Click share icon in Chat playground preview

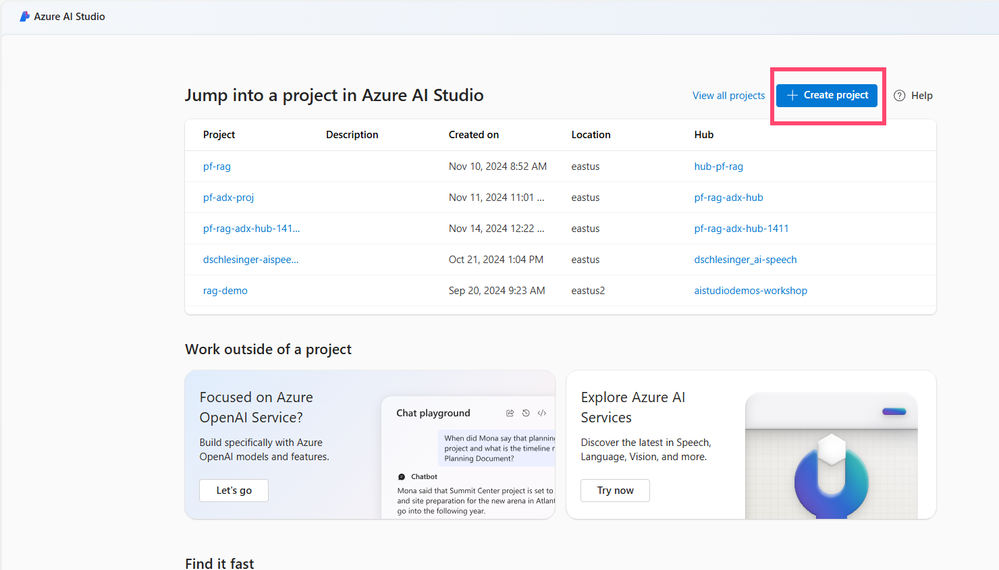[x=510, y=413]
